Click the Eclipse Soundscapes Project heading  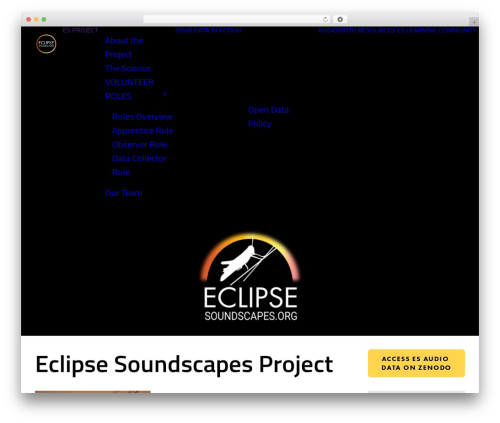[184, 364]
